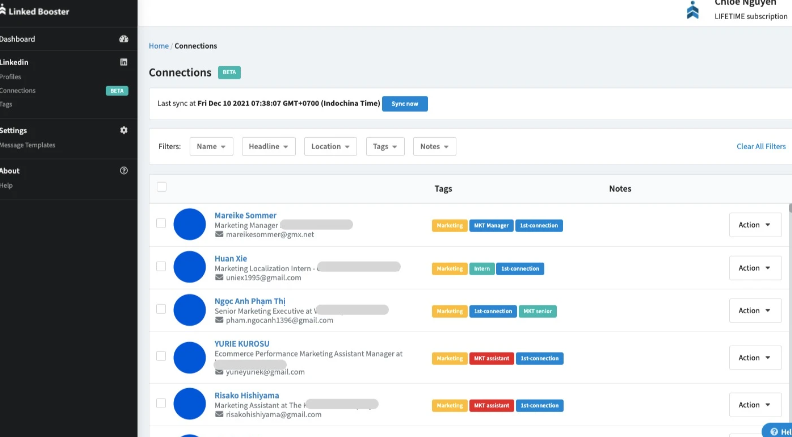Click the envelope icon beside pham.ngocanh1396@gmail.com
The height and width of the screenshot is (437, 792).
tap(219, 320)
